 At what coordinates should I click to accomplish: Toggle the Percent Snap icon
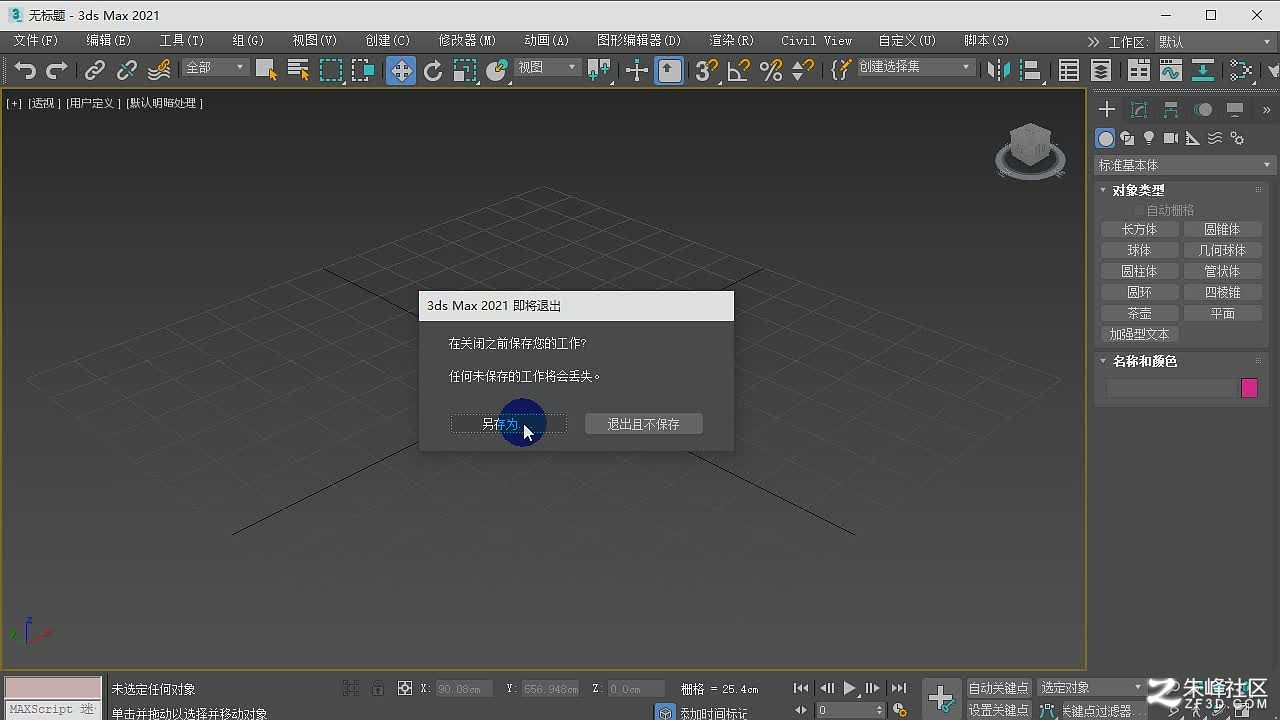(x=771, y=70)
